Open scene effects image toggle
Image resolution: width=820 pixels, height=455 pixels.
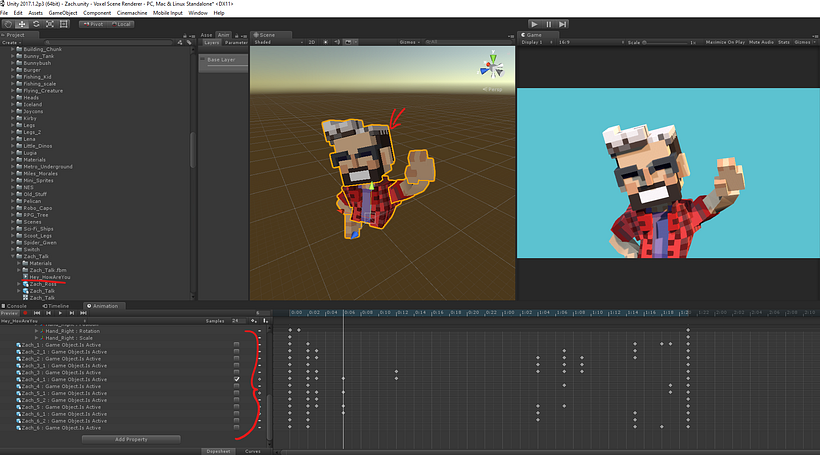pyautogui.click(x=348, y=42)
